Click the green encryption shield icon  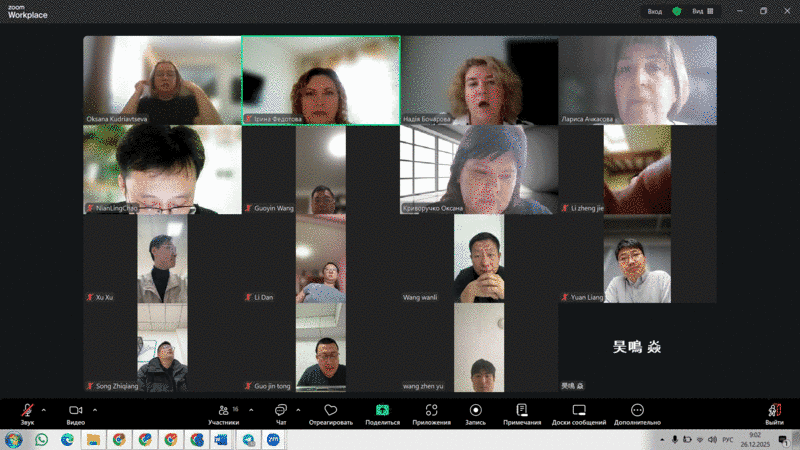pos(677,11)
